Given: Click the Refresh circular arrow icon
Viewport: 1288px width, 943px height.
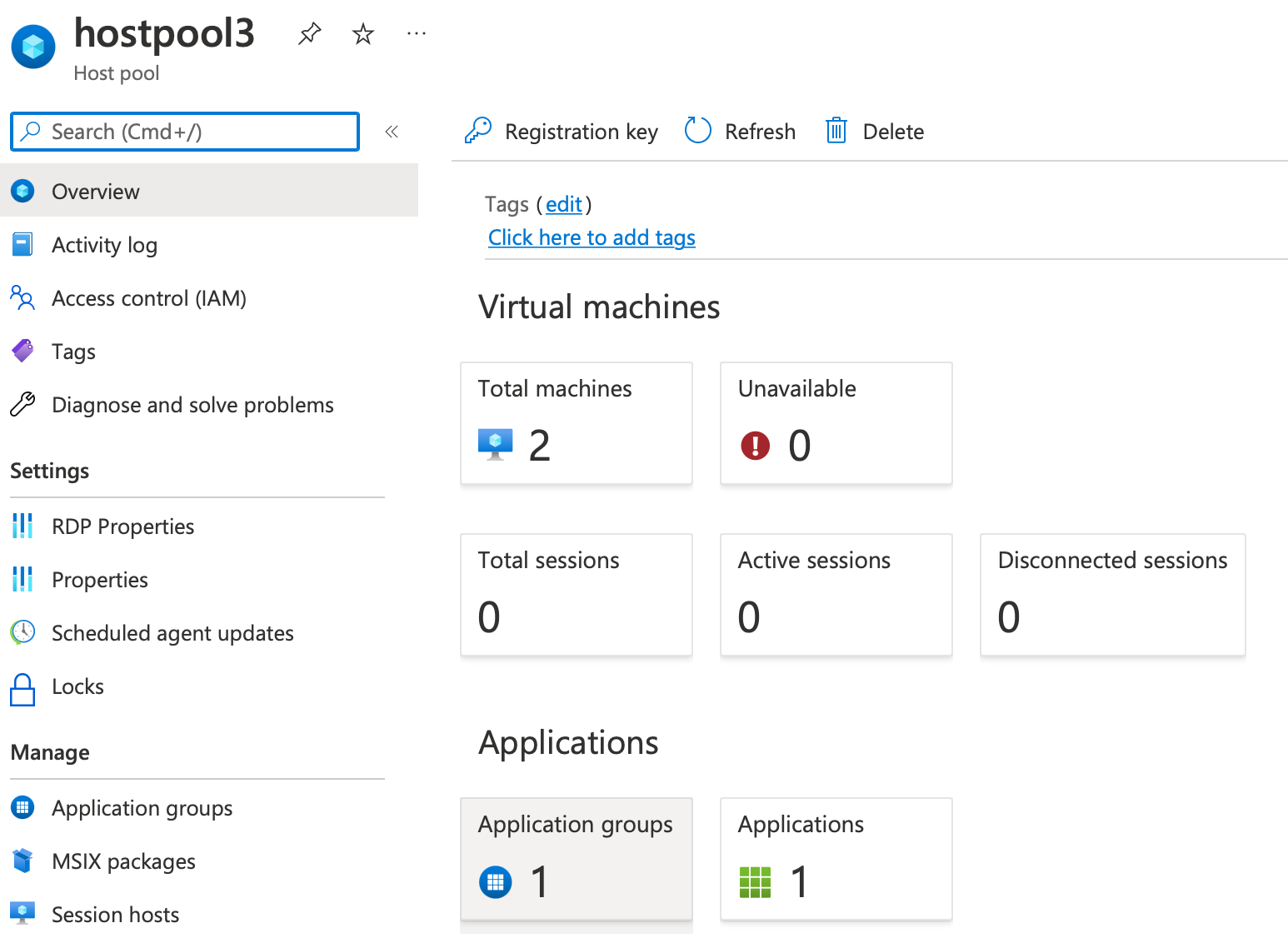Looking at the screenshot, I should pyautogui.click(x=697, y=131).
